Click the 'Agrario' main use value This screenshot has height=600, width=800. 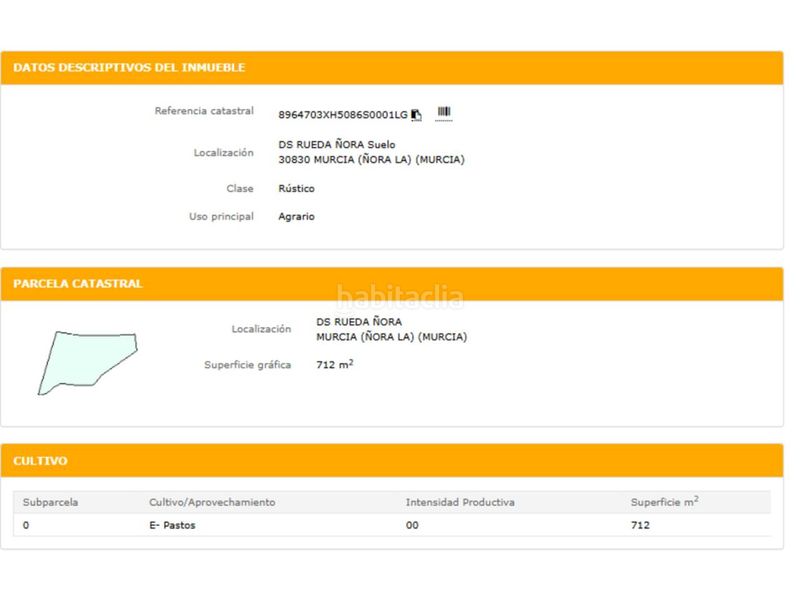tap(296, 216)
